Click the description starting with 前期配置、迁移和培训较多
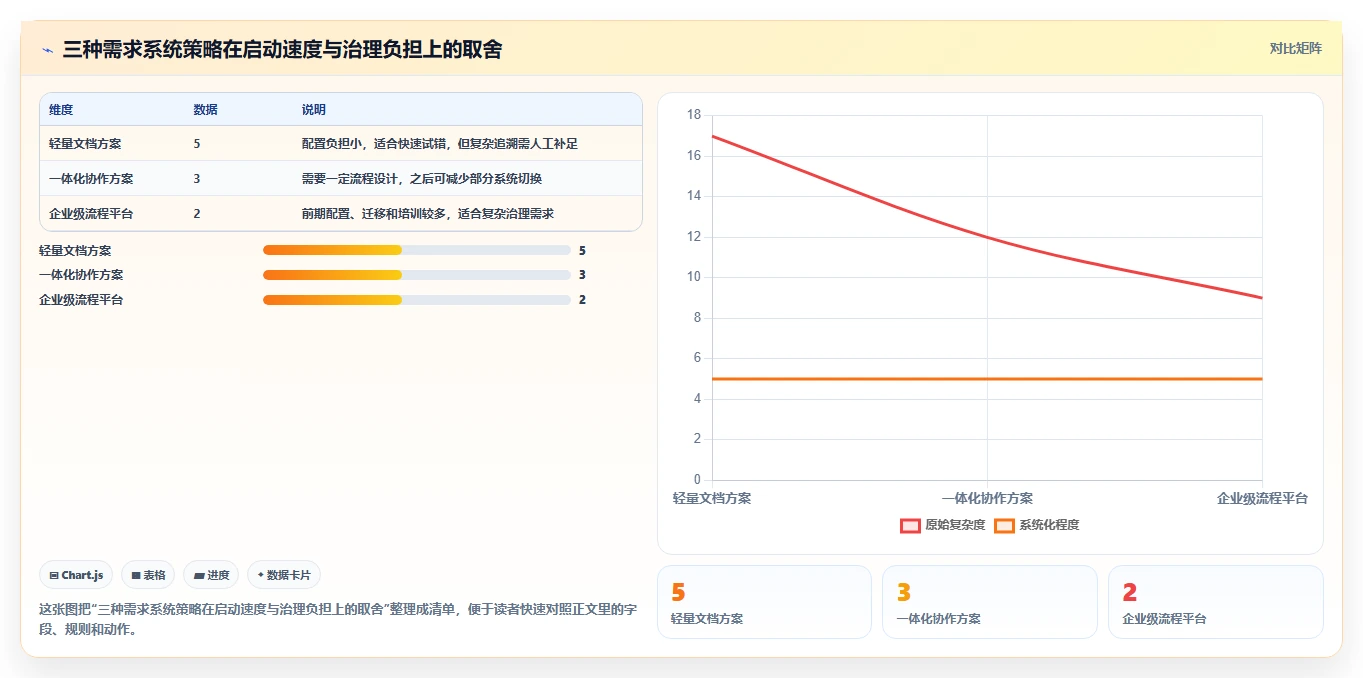 click(428, 214)
